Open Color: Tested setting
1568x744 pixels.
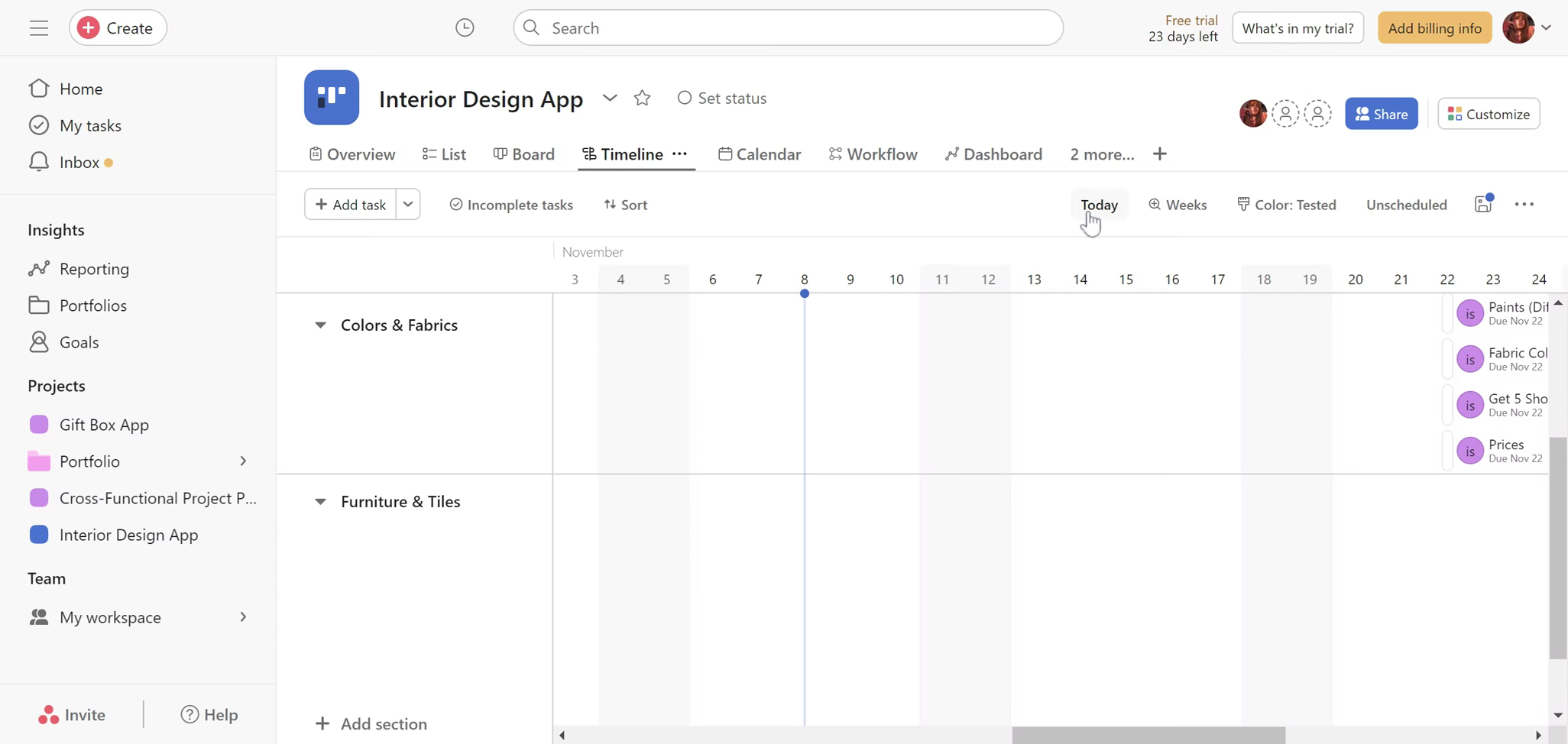tap(1287, 205)
